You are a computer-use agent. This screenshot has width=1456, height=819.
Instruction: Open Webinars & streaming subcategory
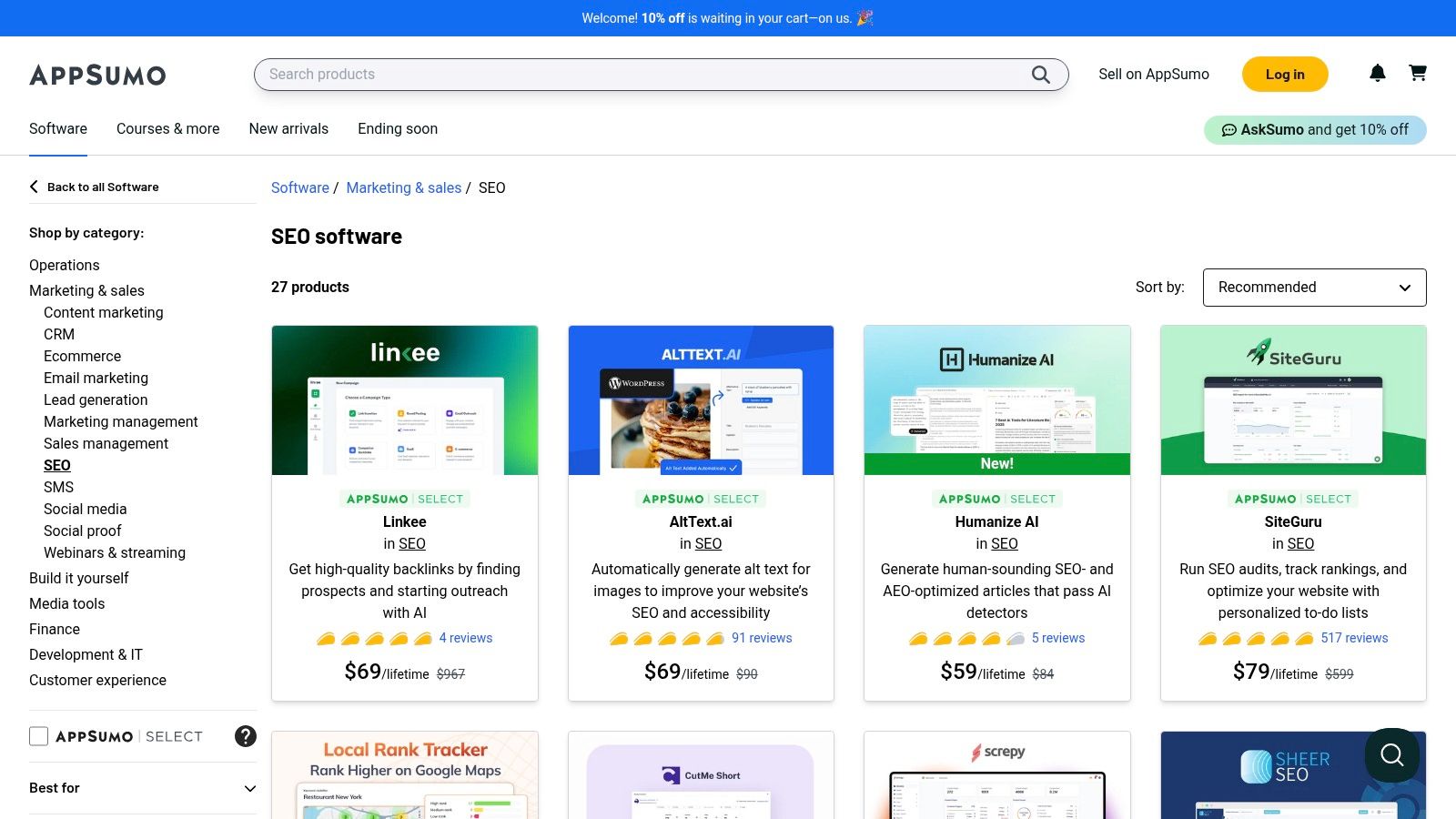115,553
